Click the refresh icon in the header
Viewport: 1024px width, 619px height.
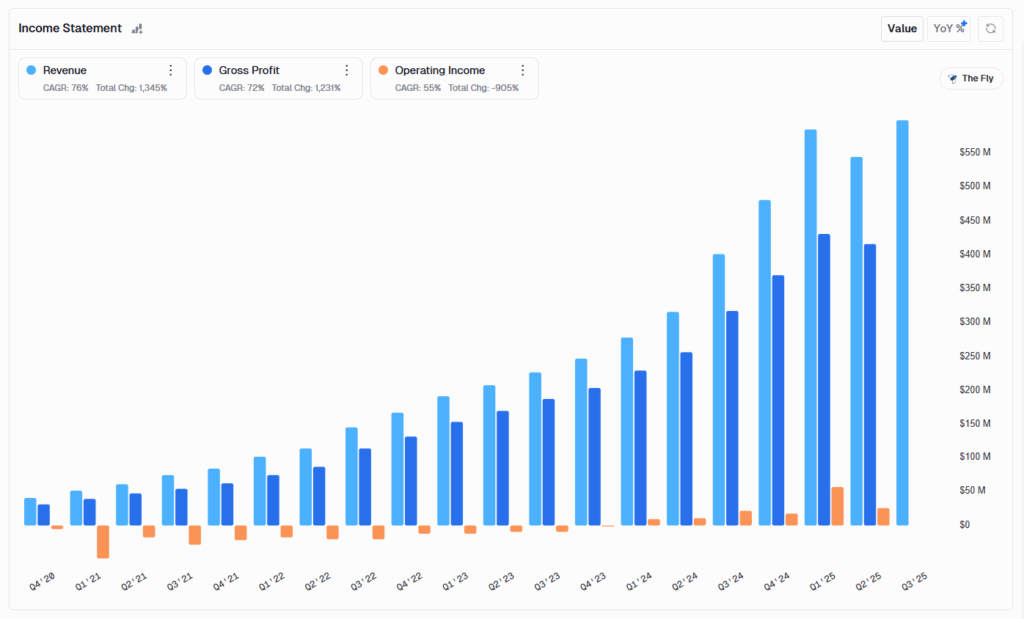click(990, 29)
